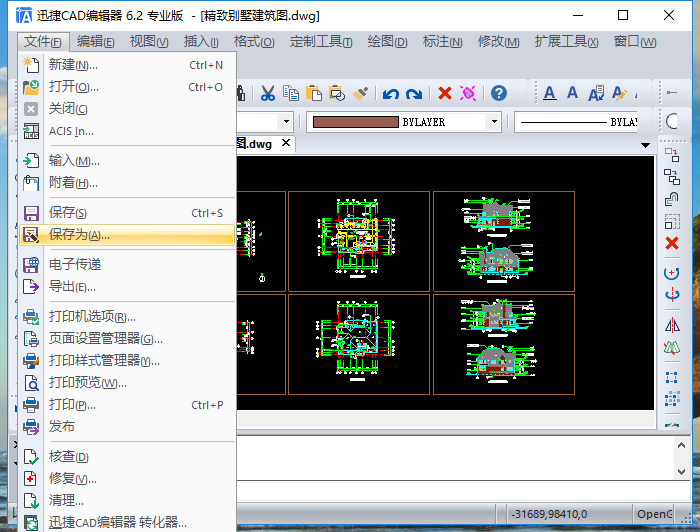Click the OpenG status bar button
The image size is (700, 532).
tap(654, 515)
